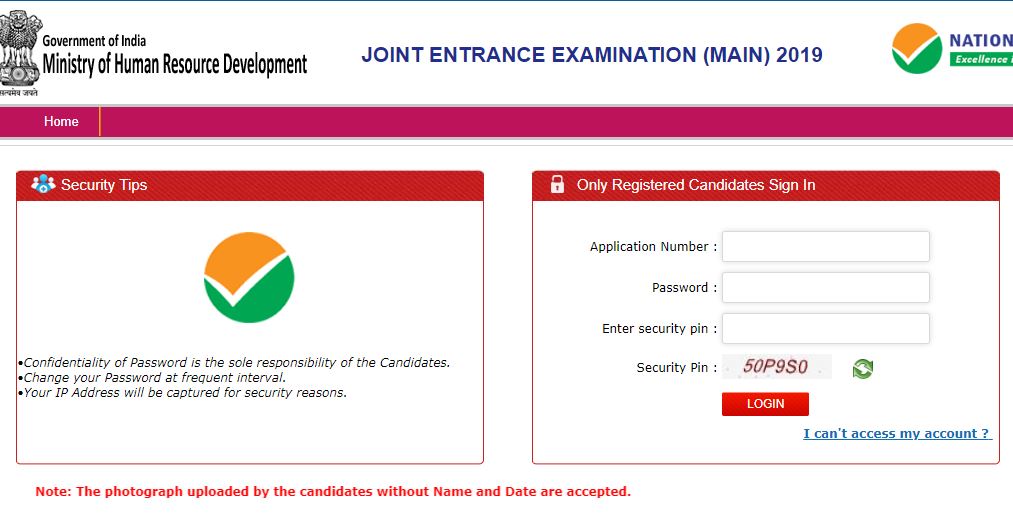Click the security pin captcha image

click(x=776, y=368)
